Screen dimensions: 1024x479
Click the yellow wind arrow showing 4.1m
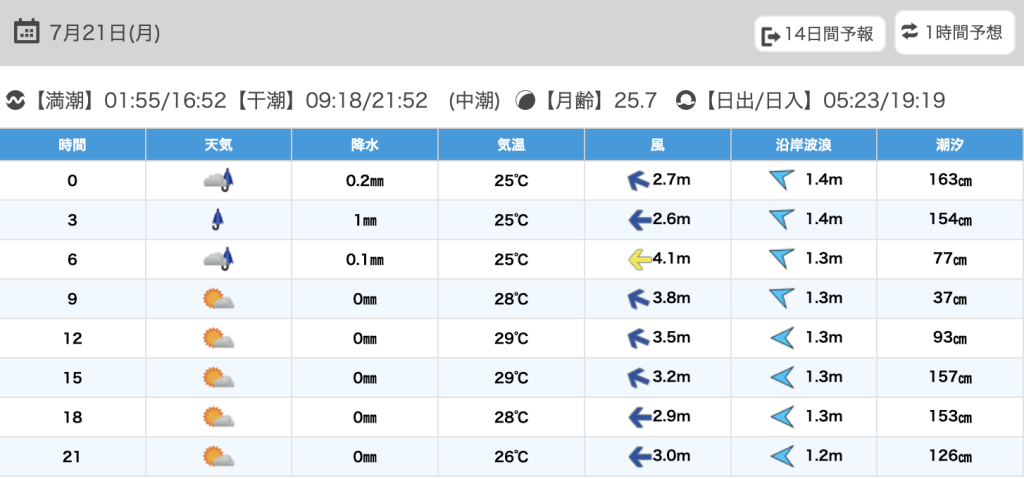pyautogui.click(x=639, y=260)
